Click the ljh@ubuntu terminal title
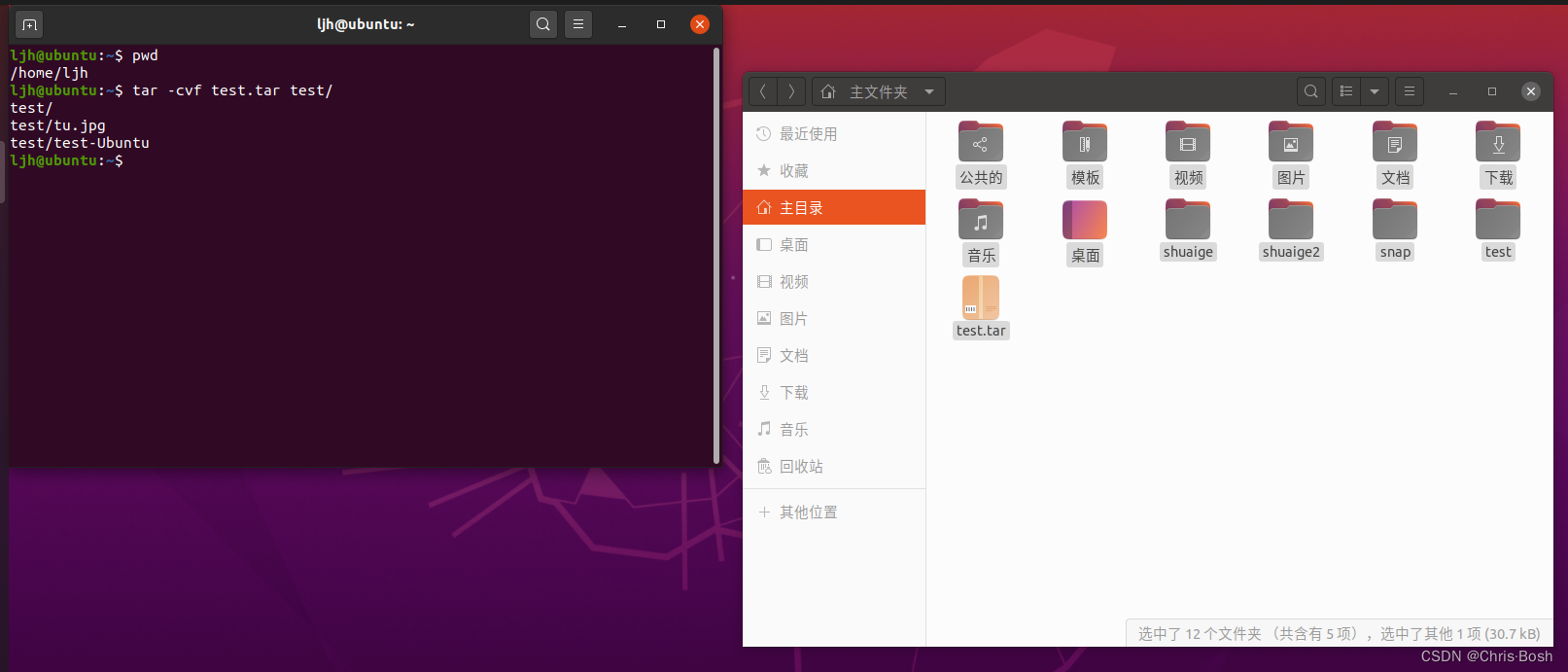 point(366,24)
